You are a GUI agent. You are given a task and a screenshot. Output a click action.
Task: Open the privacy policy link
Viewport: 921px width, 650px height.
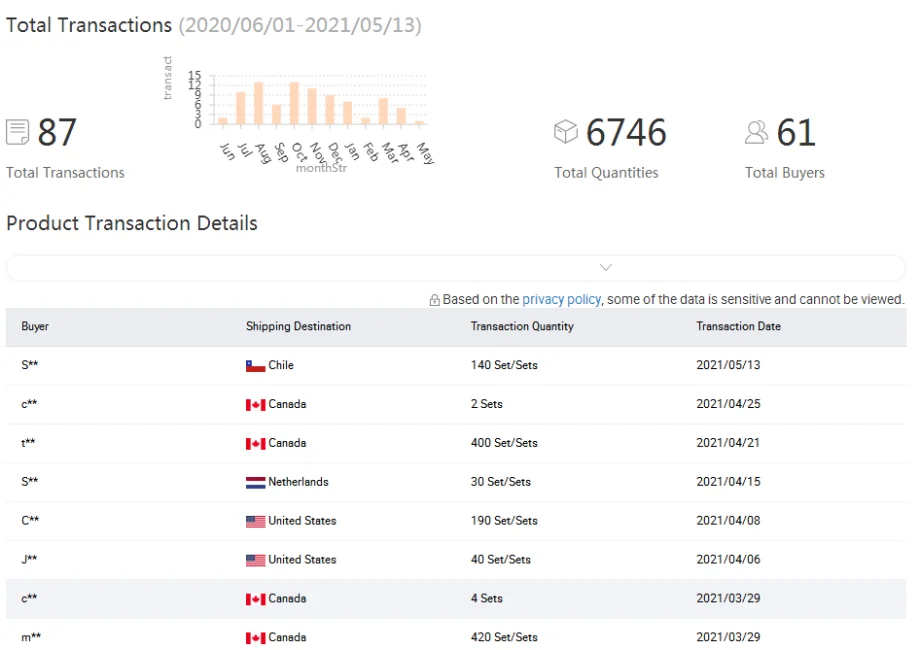click(x=561, y=299)
